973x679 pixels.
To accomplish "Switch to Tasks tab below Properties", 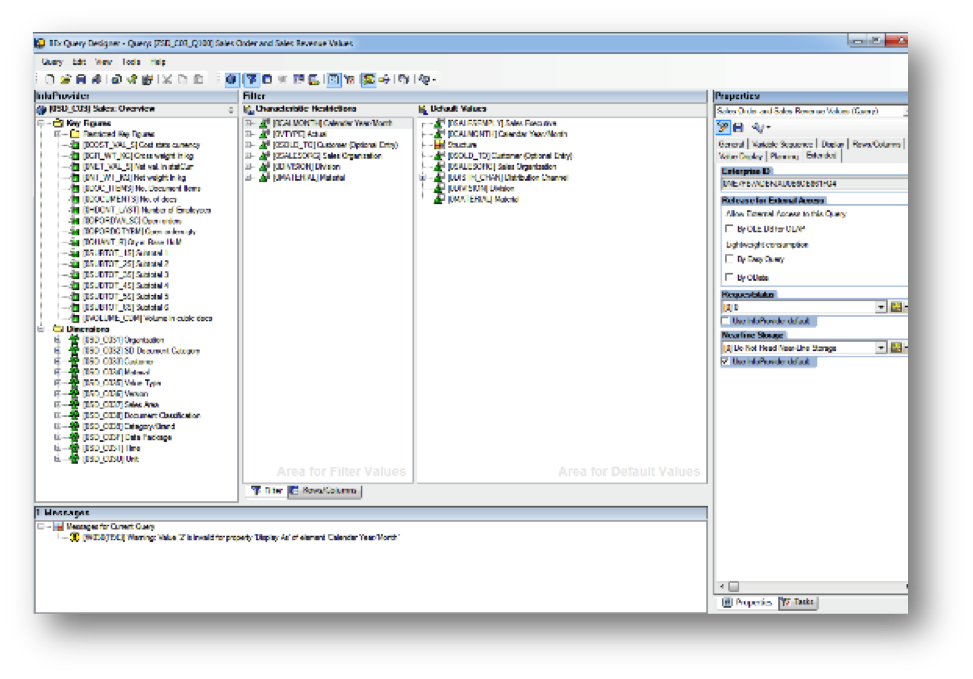I will pos(798,602).
